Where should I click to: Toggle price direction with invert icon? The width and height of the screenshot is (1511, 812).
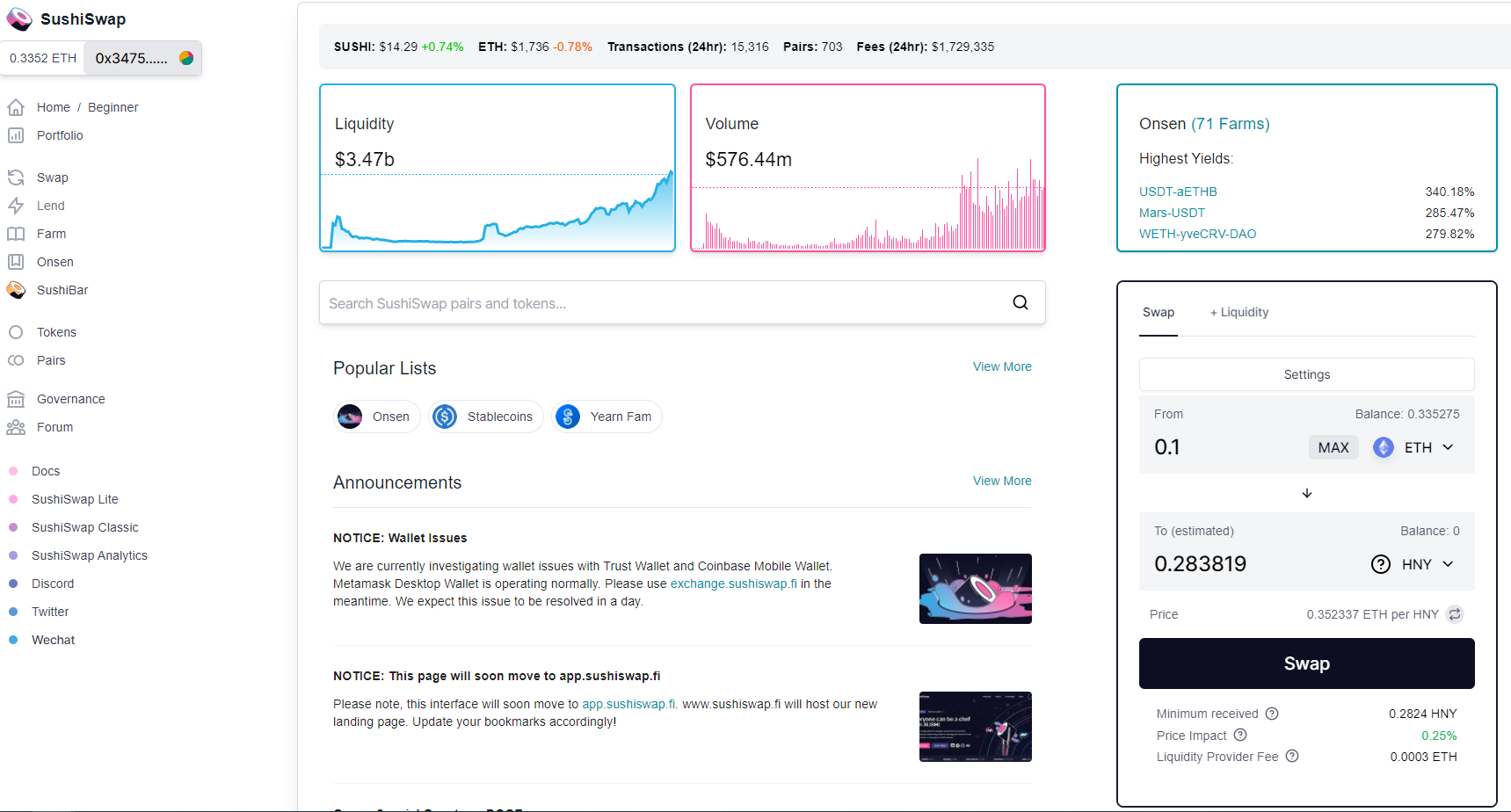pyautogui.click(x=1455, y=614)
